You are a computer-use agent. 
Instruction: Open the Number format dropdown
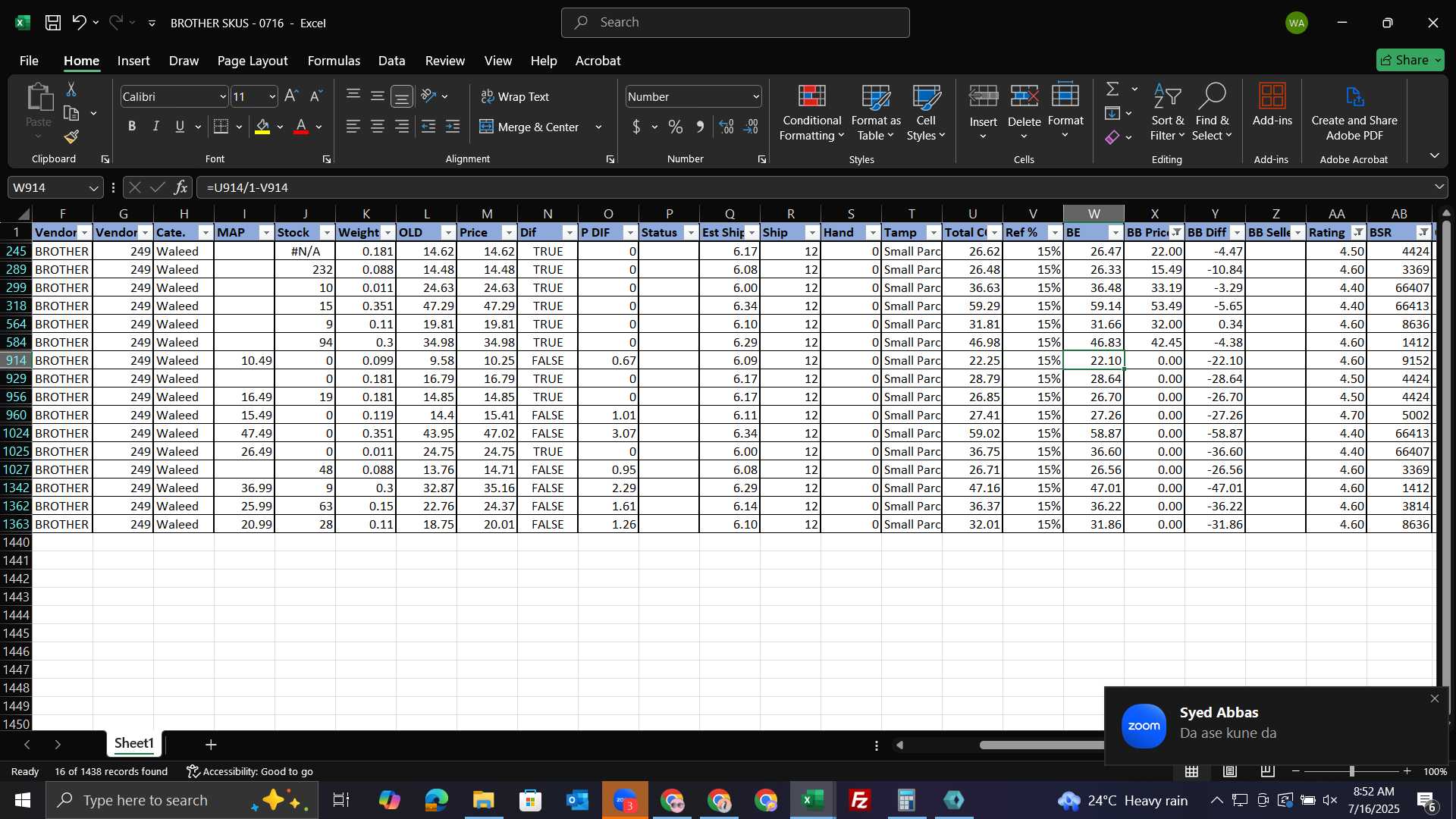(x=756, y=97)
